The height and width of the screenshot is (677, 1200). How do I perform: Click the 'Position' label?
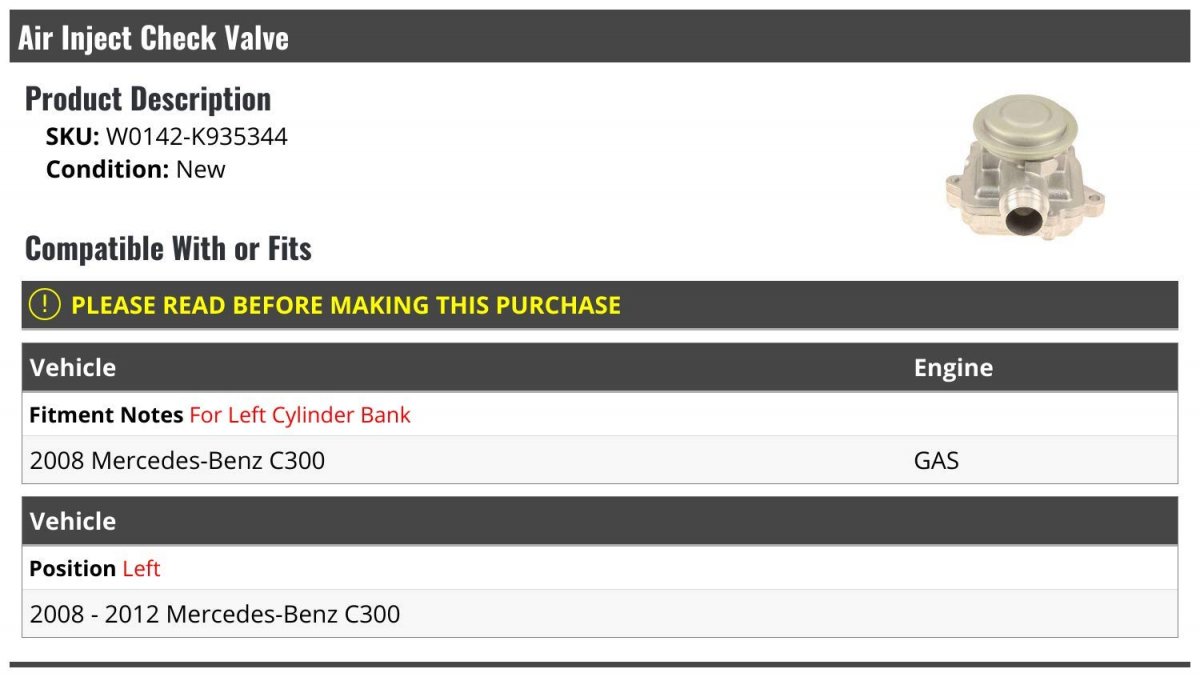coord(72,568)
